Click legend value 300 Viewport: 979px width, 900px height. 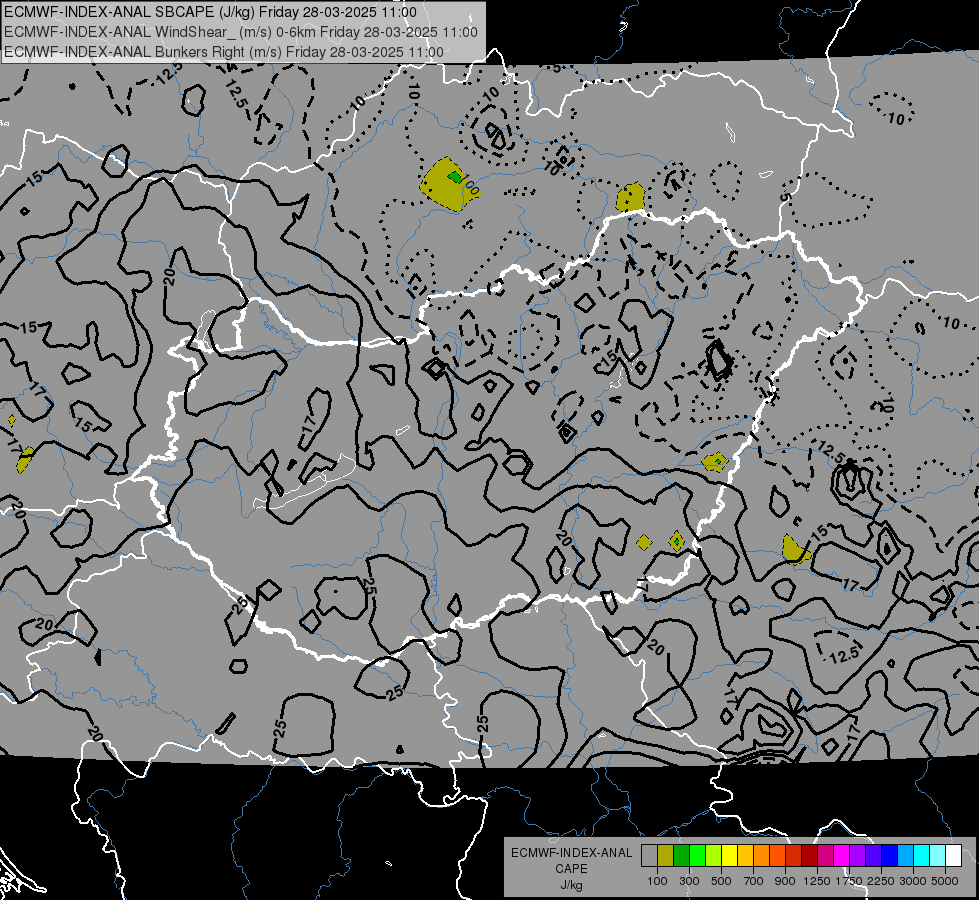pyautogui.click(x=689, y=881)
